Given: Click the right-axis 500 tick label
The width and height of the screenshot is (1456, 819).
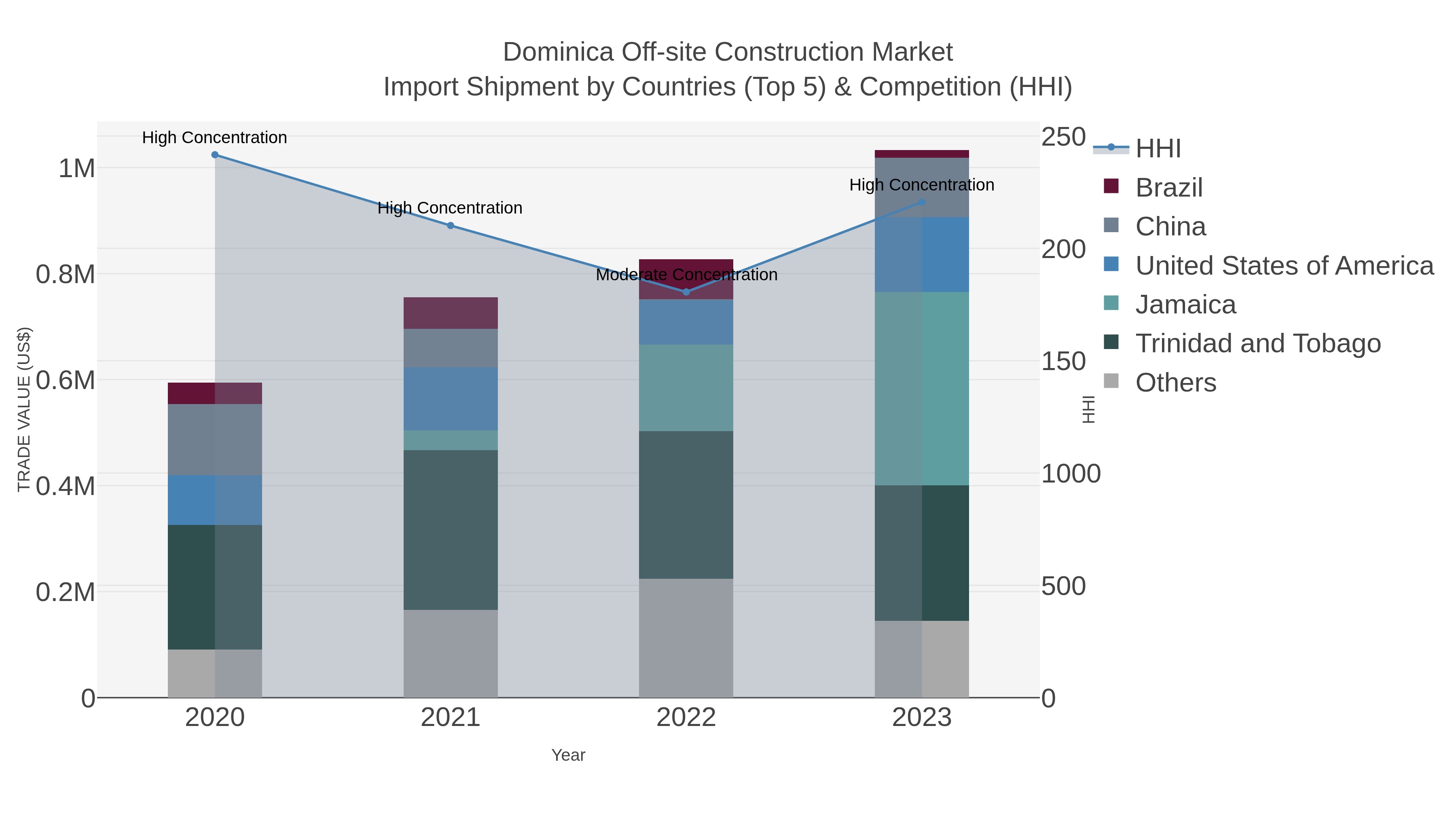Looking at the screenshot, I should 1064,586.
